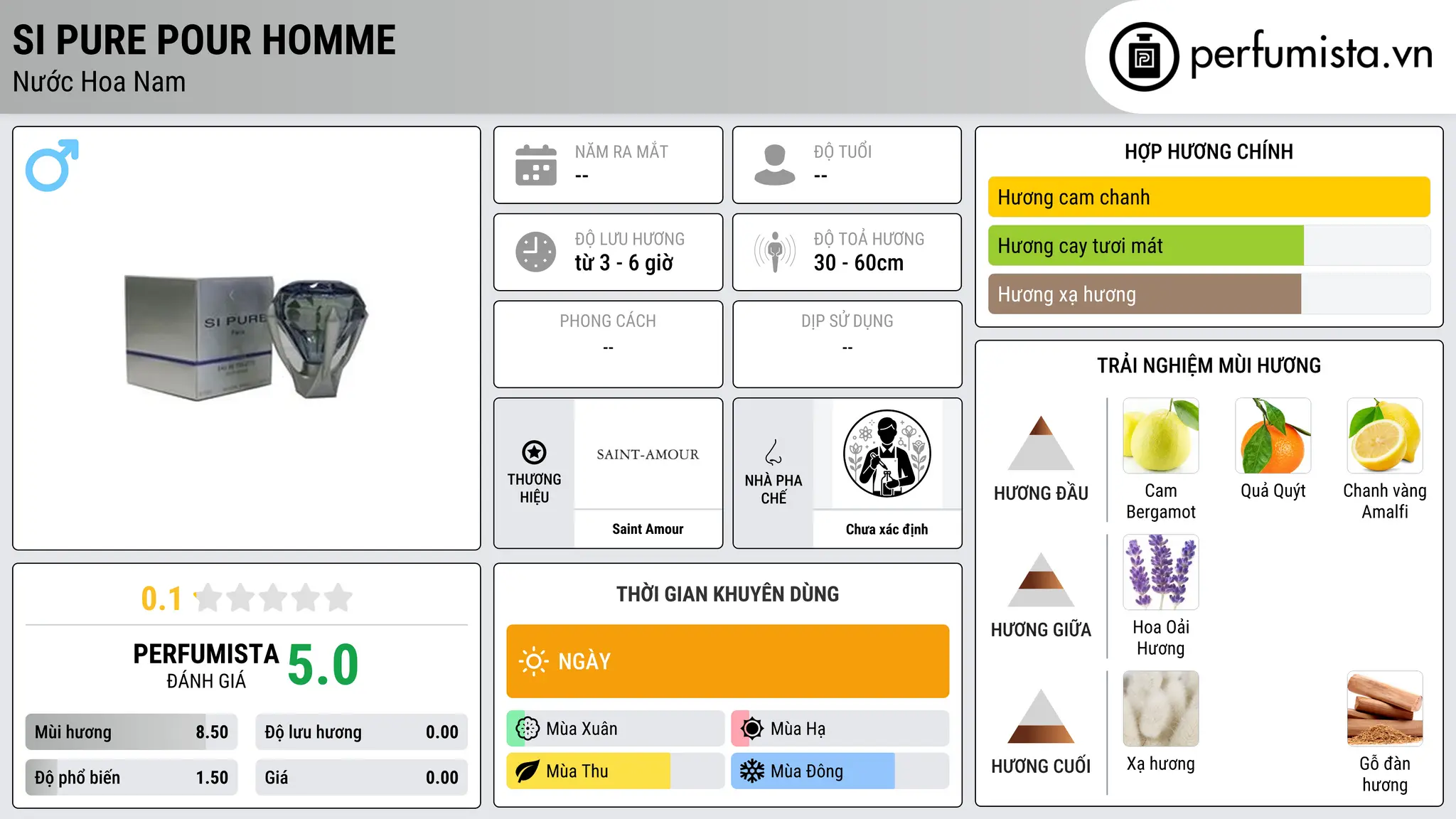Select the Mùa Xuân season bar
Viewport: 1456px width, 819px height.
[616, 729]
